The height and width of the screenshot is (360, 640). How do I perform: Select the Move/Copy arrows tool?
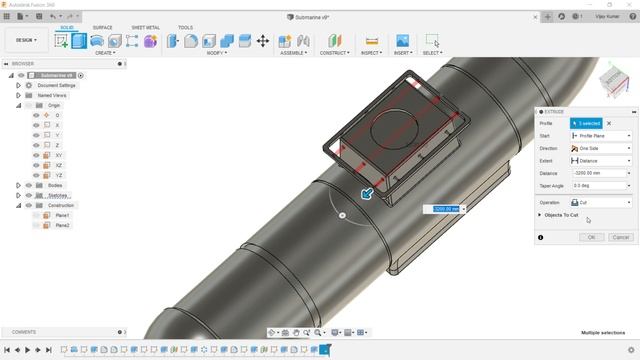point(263,41)
